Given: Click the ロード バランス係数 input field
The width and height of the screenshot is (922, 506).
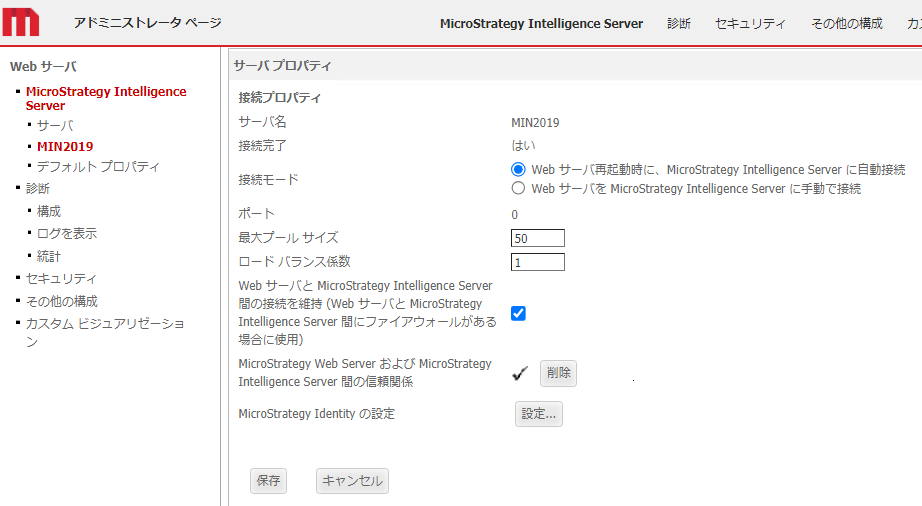Looking at the screenshot, I should (x=537, y=262).
